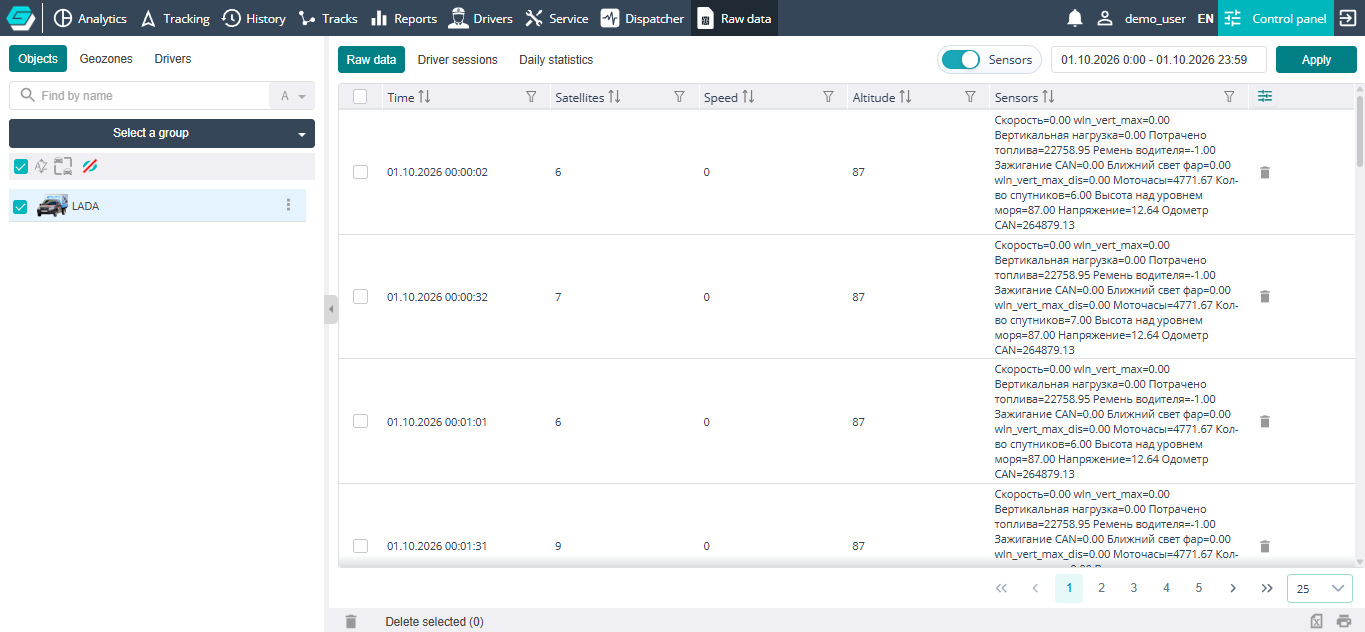Viewport: 1365px width, 632px height.
Task: Go to page 2 of results
Action: point(1101,588)
